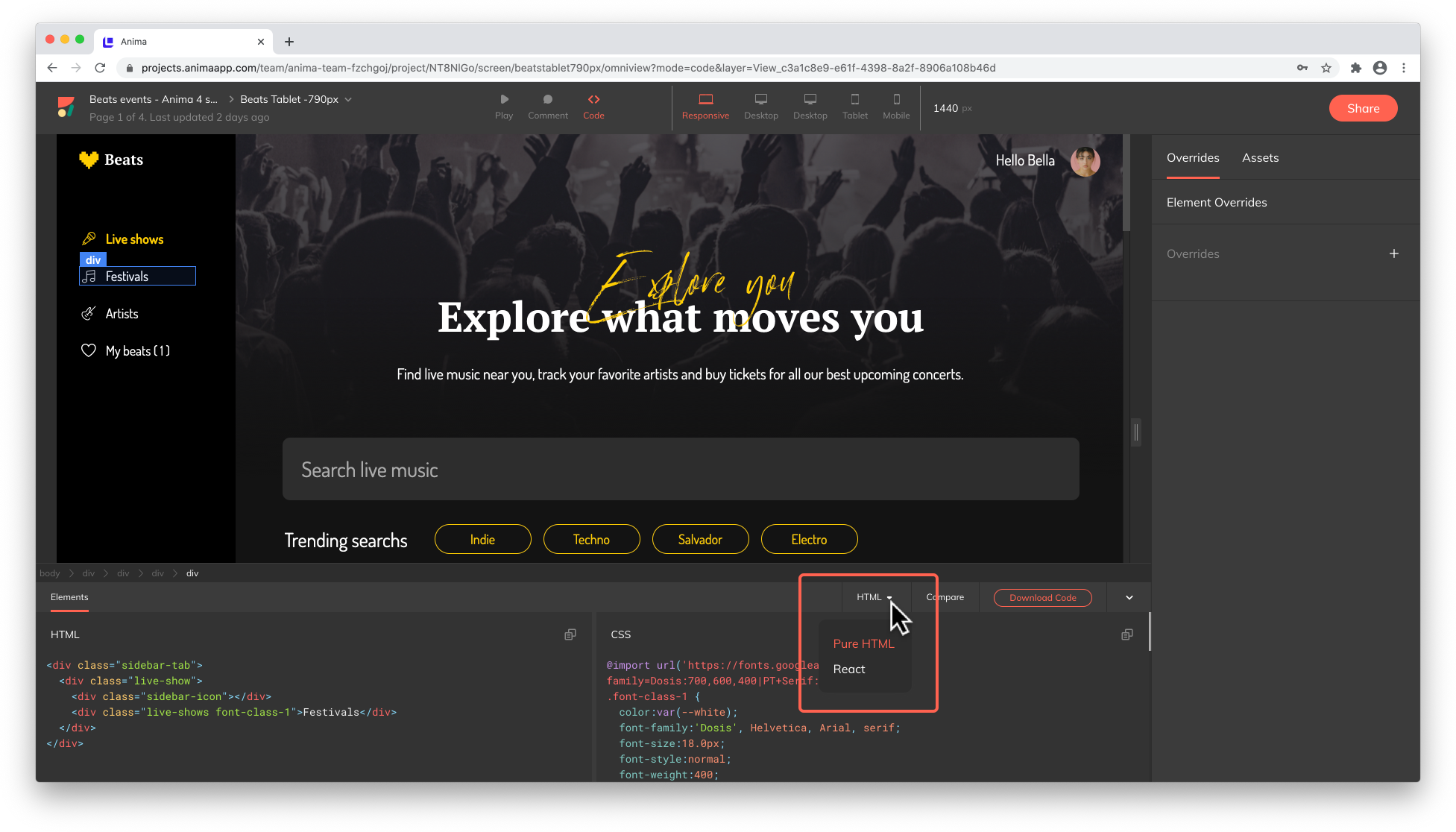Select the Tablet breakpoint icon
This screenshot has height=832, width=1456.
click(x=854, y=100)
